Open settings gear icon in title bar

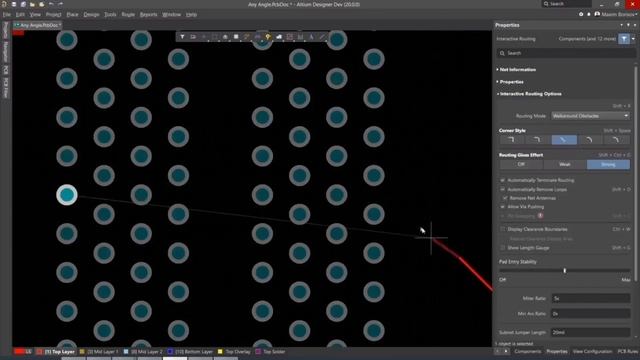coord(581,14)
